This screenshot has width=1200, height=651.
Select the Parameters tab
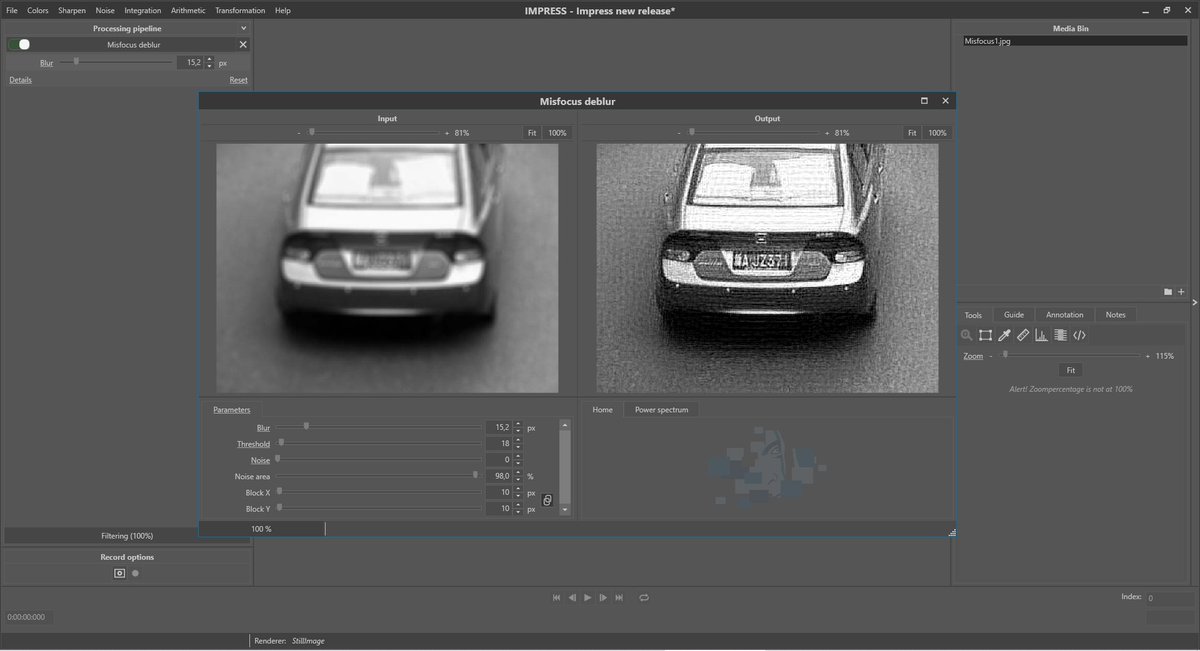tap(232, 409)
